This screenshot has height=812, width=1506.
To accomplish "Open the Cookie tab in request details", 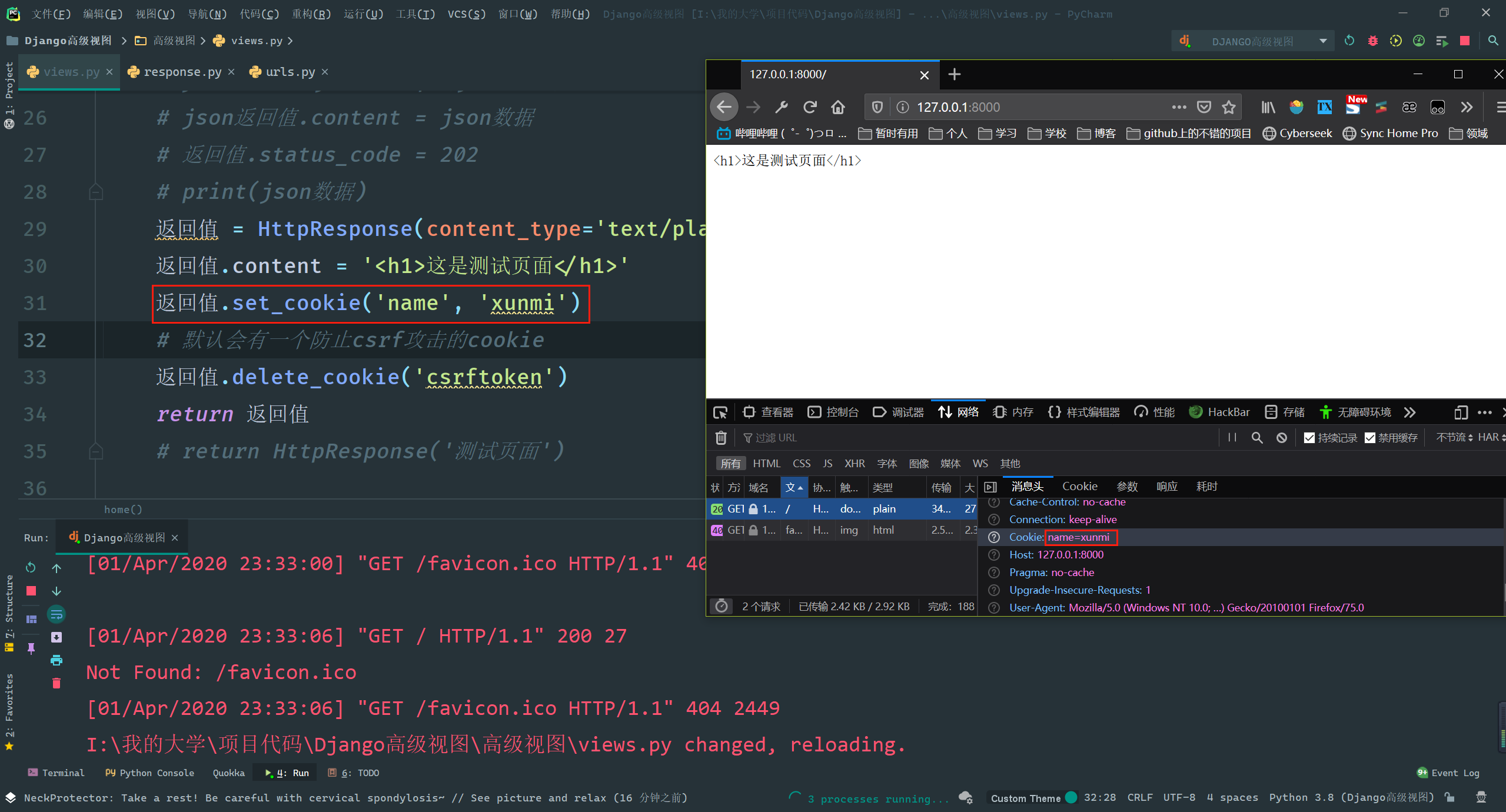I will 1079,487.
